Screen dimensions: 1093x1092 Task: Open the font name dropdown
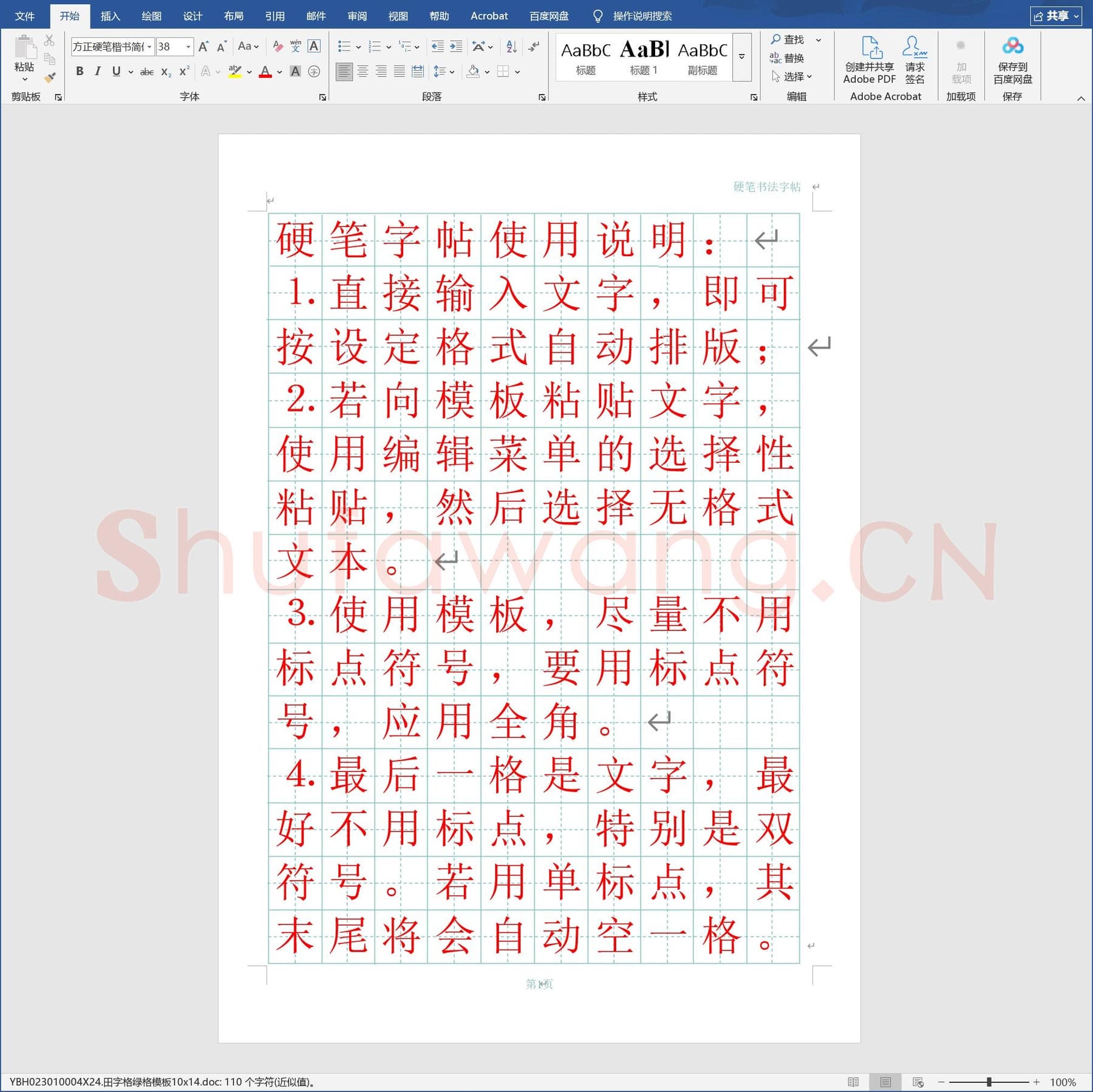pos(149,47)
